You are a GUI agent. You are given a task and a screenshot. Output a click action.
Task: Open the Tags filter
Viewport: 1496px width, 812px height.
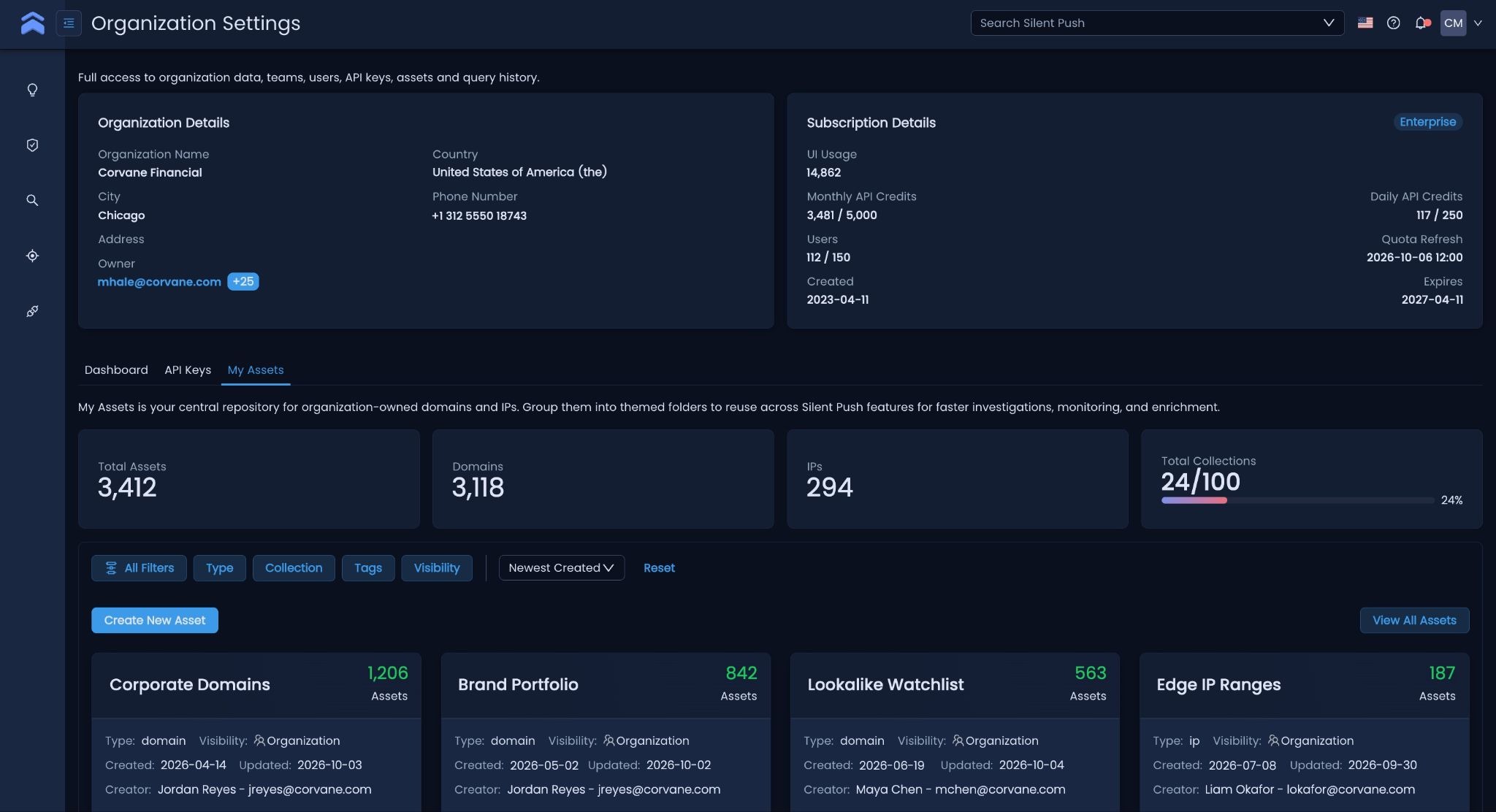(368, 567)
